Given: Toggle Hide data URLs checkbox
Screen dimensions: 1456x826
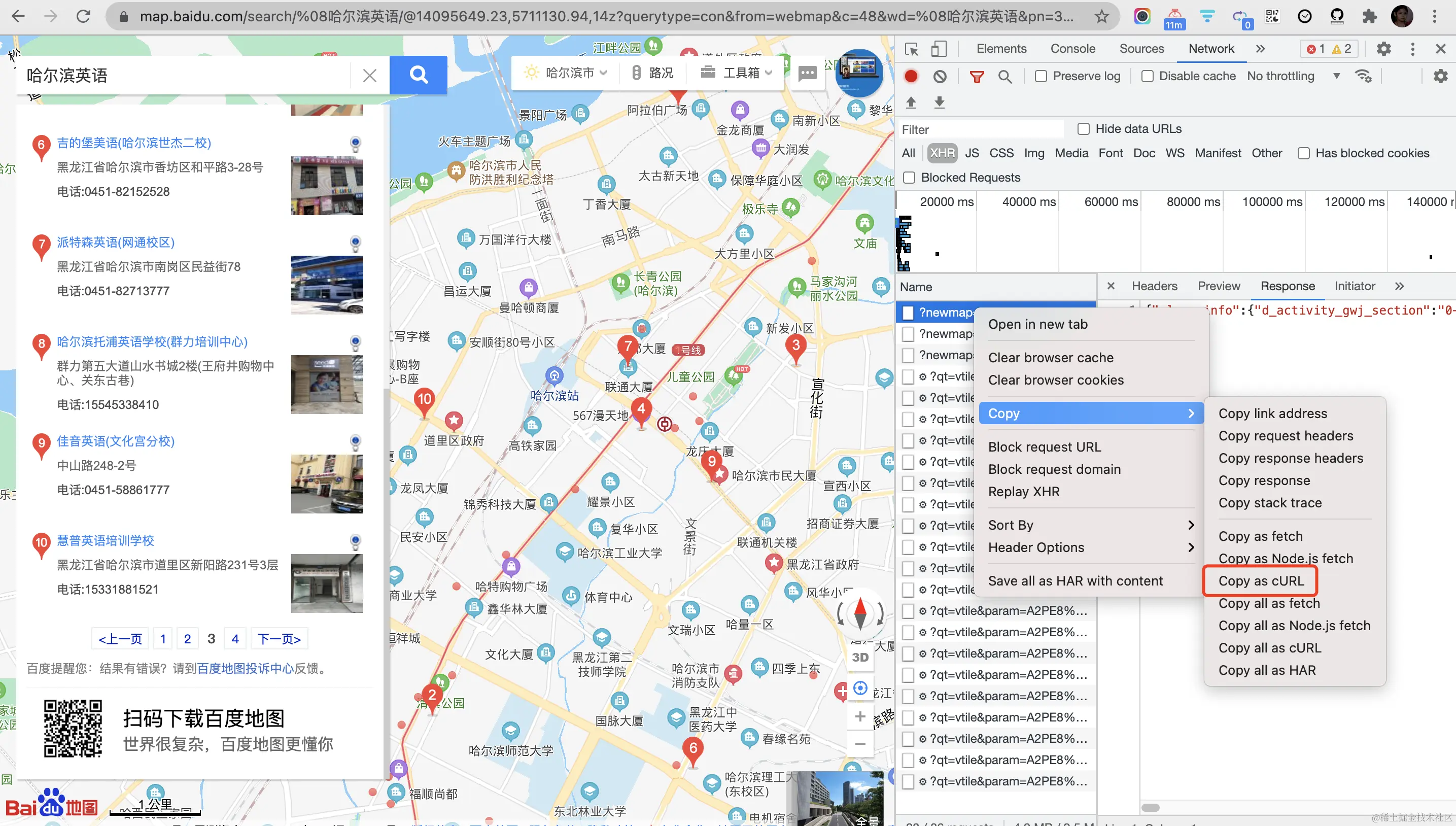Looking at the screenshot, I should click(1083, 129).
